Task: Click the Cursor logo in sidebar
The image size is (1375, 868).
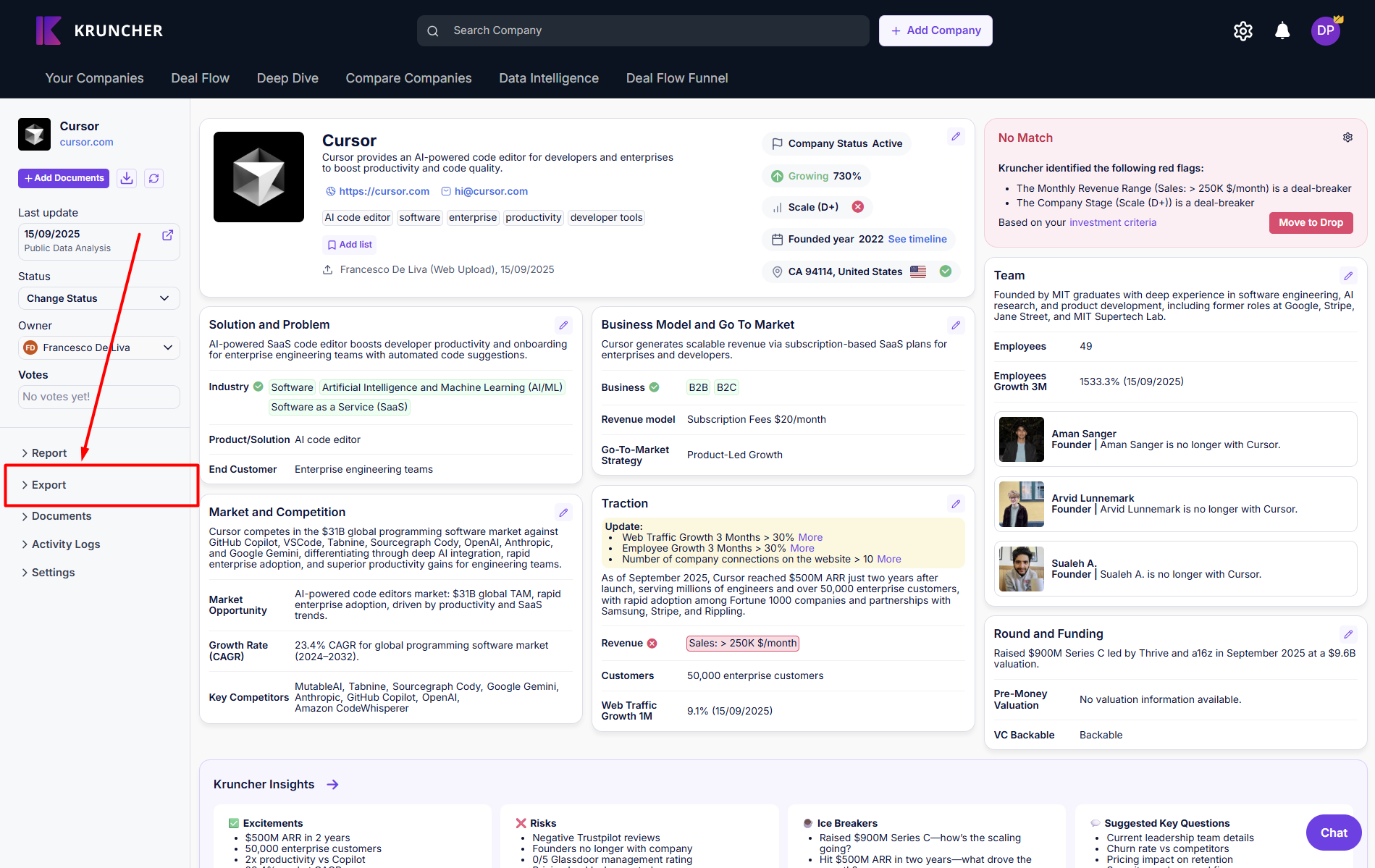Action: click(x=34, y=134)
